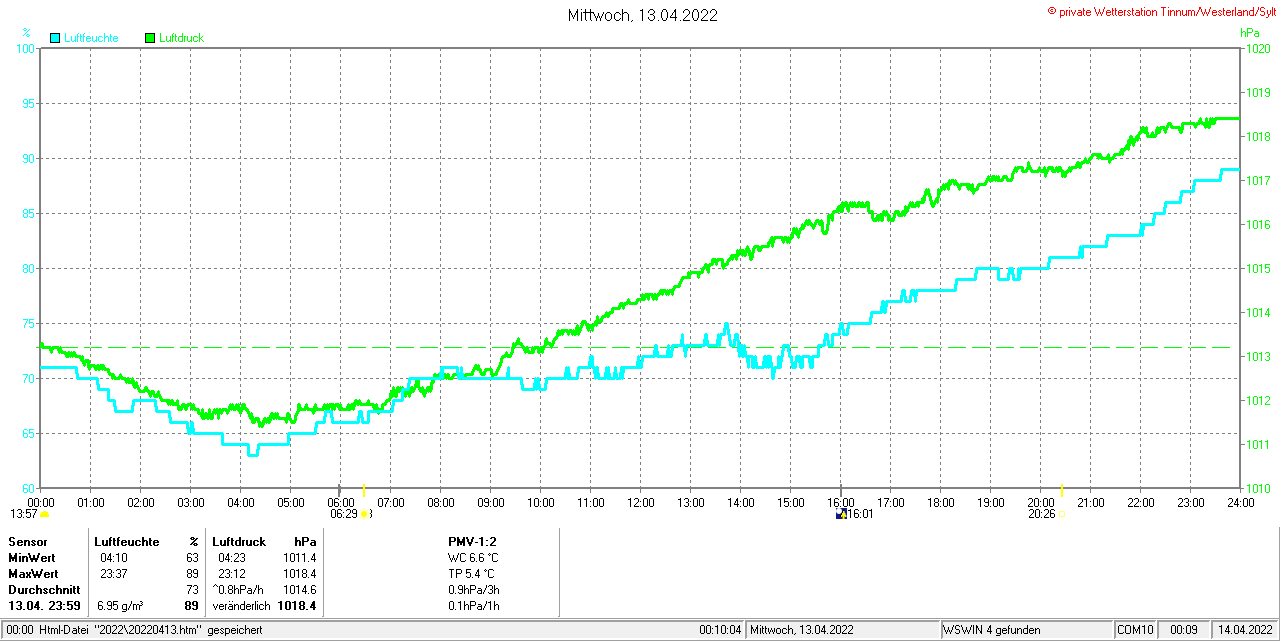Click the moonrise icon at 16:01
1280x641 pixels.
coord(841,514)
